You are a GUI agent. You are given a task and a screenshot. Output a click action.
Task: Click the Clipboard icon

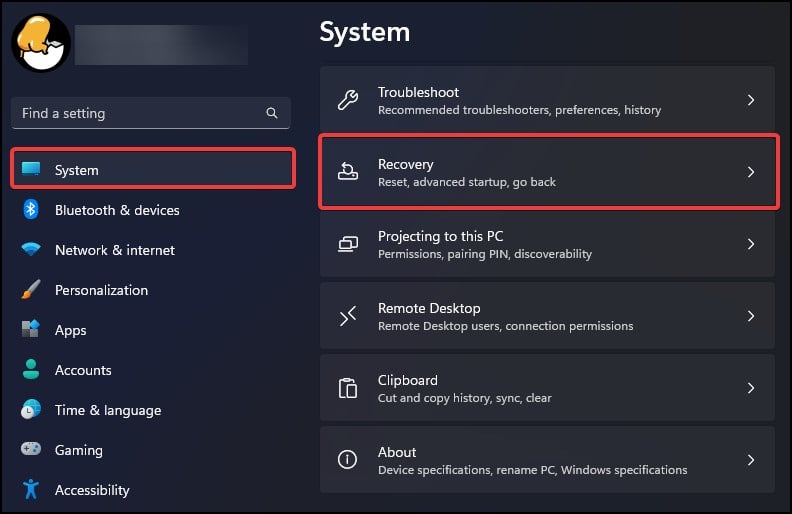(348, 388)
